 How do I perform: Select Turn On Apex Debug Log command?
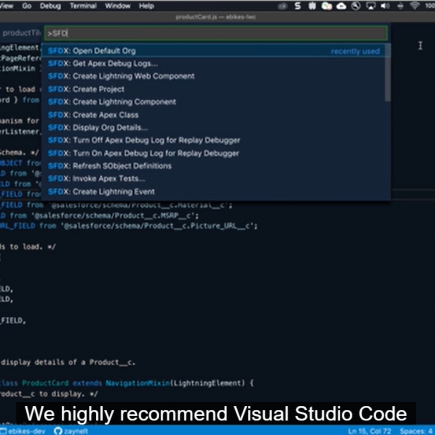click(216, 153)
